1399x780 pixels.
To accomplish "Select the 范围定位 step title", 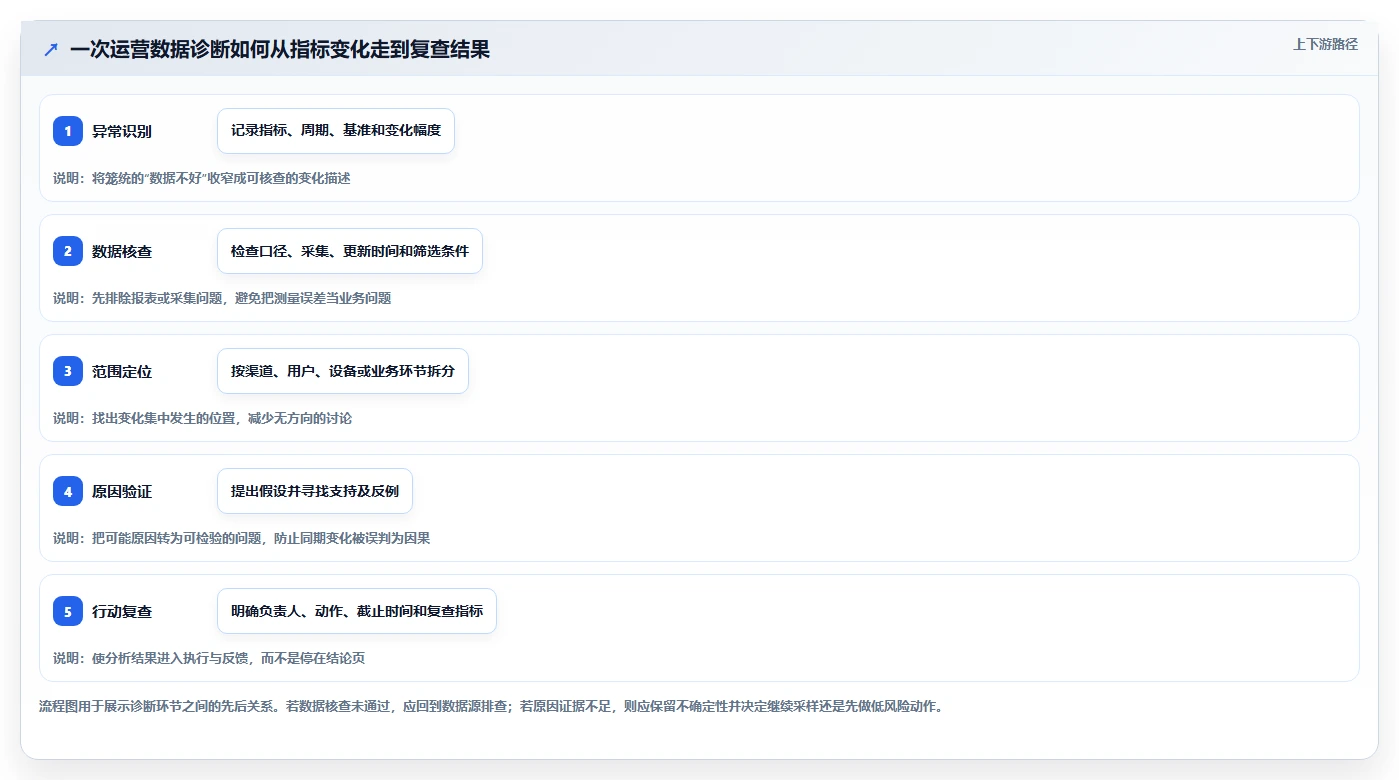I will coord(122,371).
